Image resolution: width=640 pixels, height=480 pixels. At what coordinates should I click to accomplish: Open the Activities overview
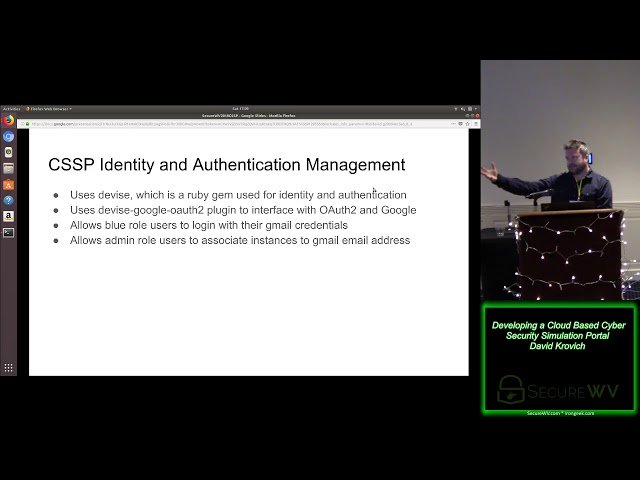click(11, 109)
